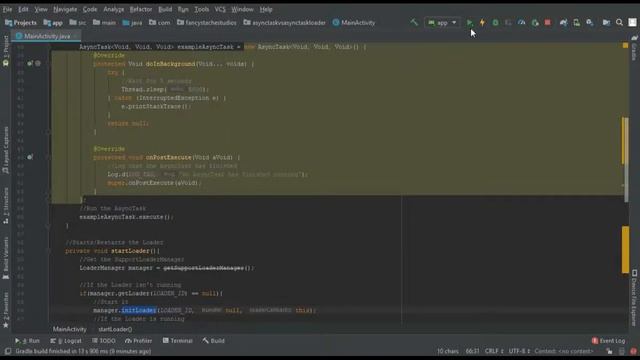Viewport: 640px width, 360px height.
Task: Open the profiler gauge icon in toolbar
Action: (522, 22)
